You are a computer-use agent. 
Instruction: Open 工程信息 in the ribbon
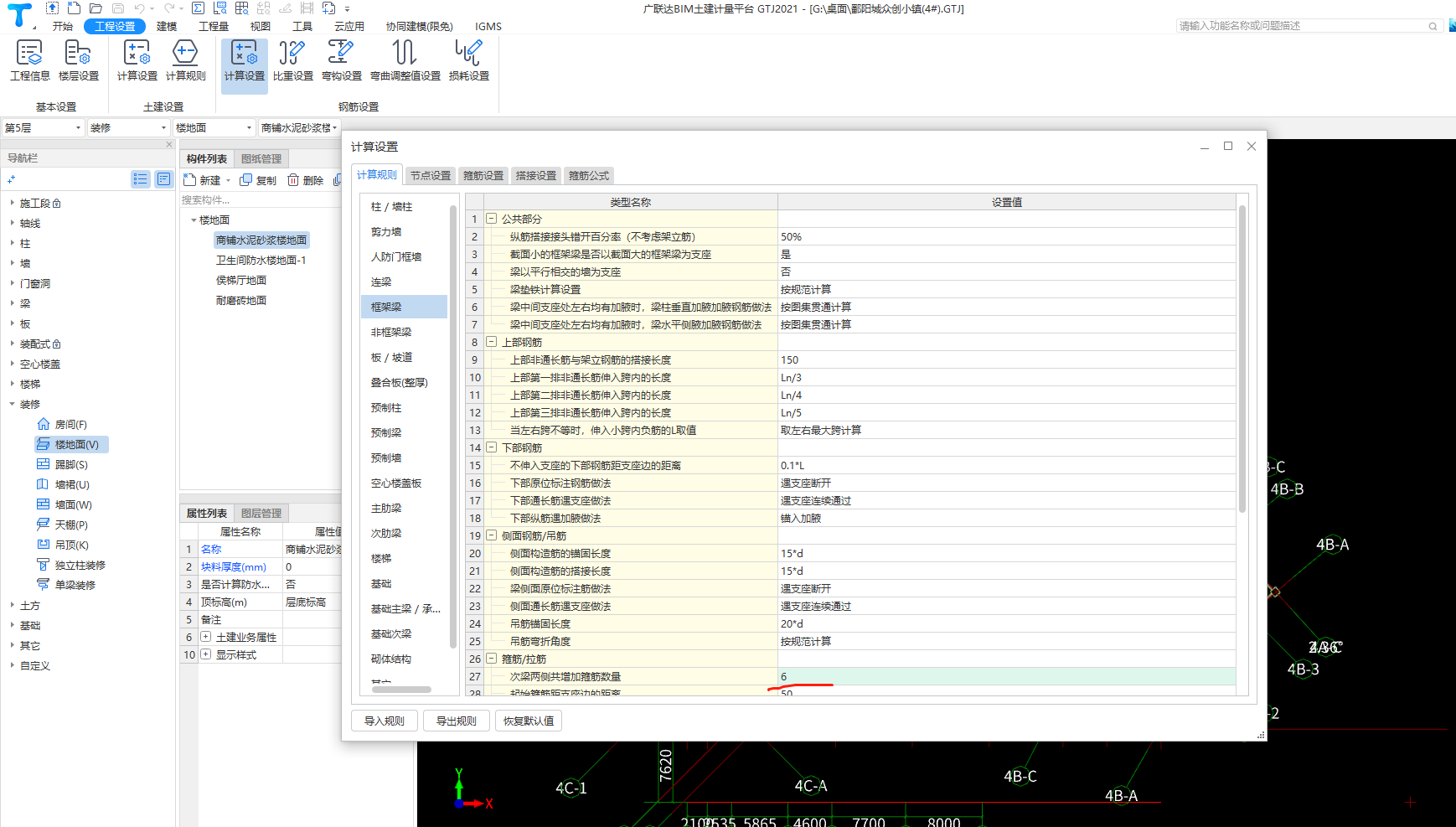(x=30, y=60)
